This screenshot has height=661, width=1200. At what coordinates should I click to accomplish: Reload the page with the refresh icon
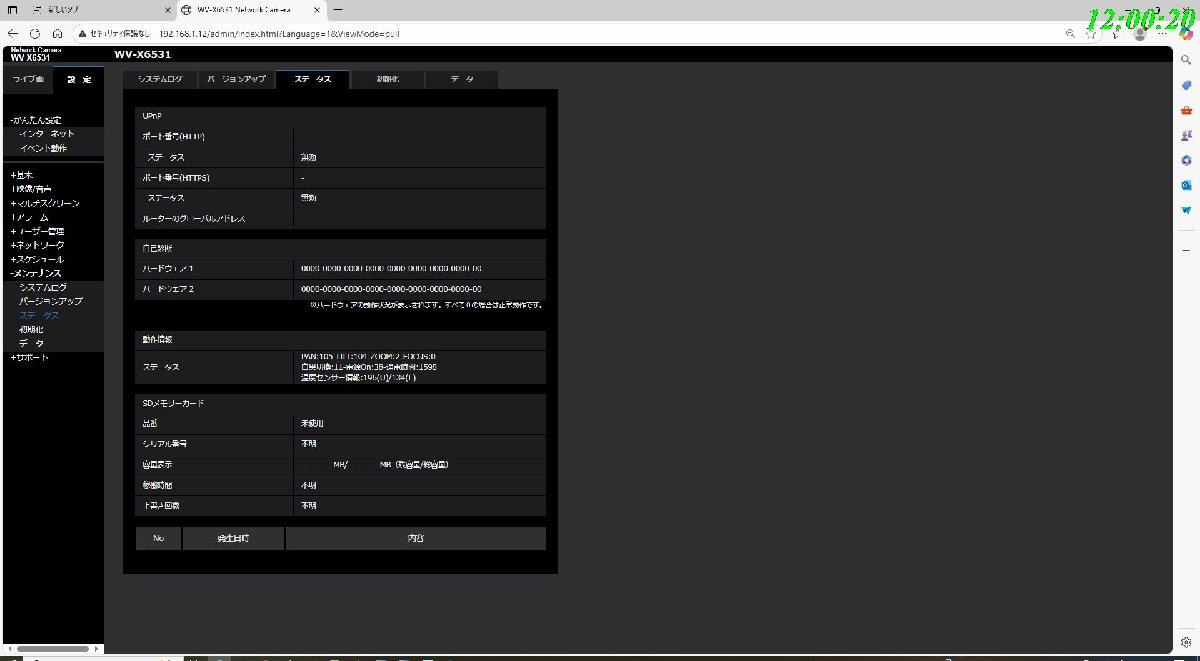click(x=35, y=33)
